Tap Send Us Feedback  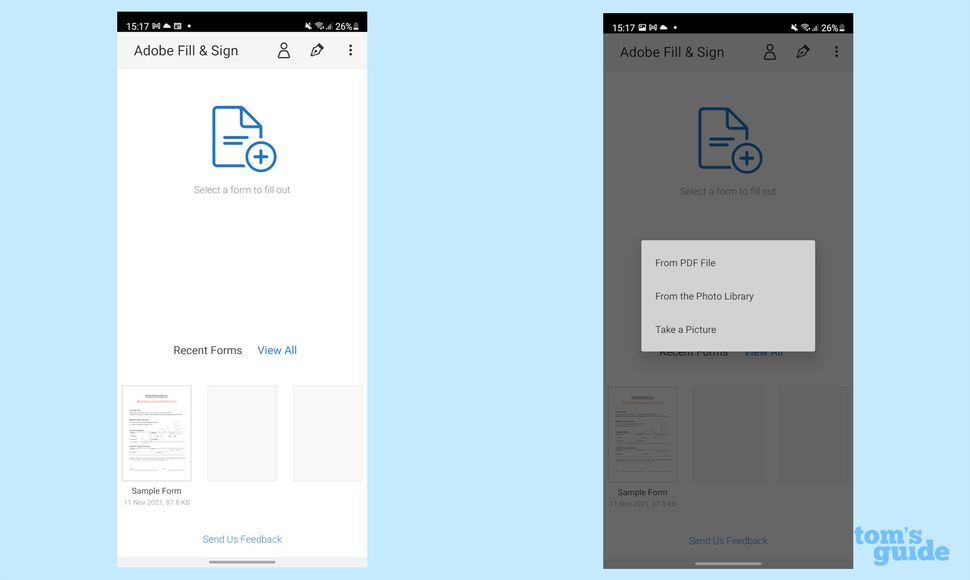[x=241, y=538]
